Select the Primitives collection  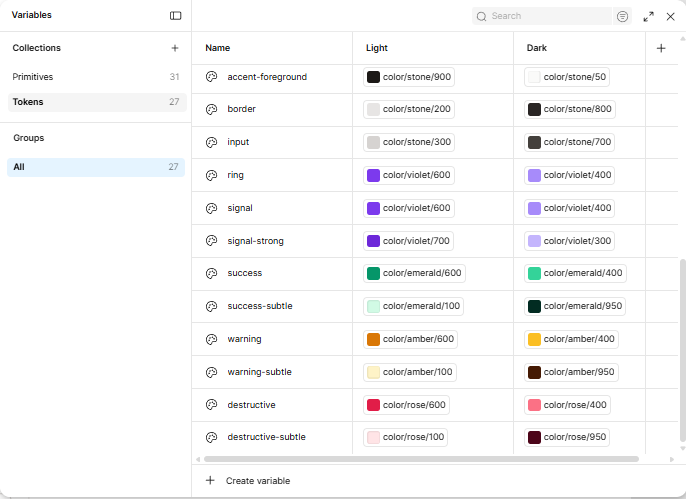click(x=97, y=77)
